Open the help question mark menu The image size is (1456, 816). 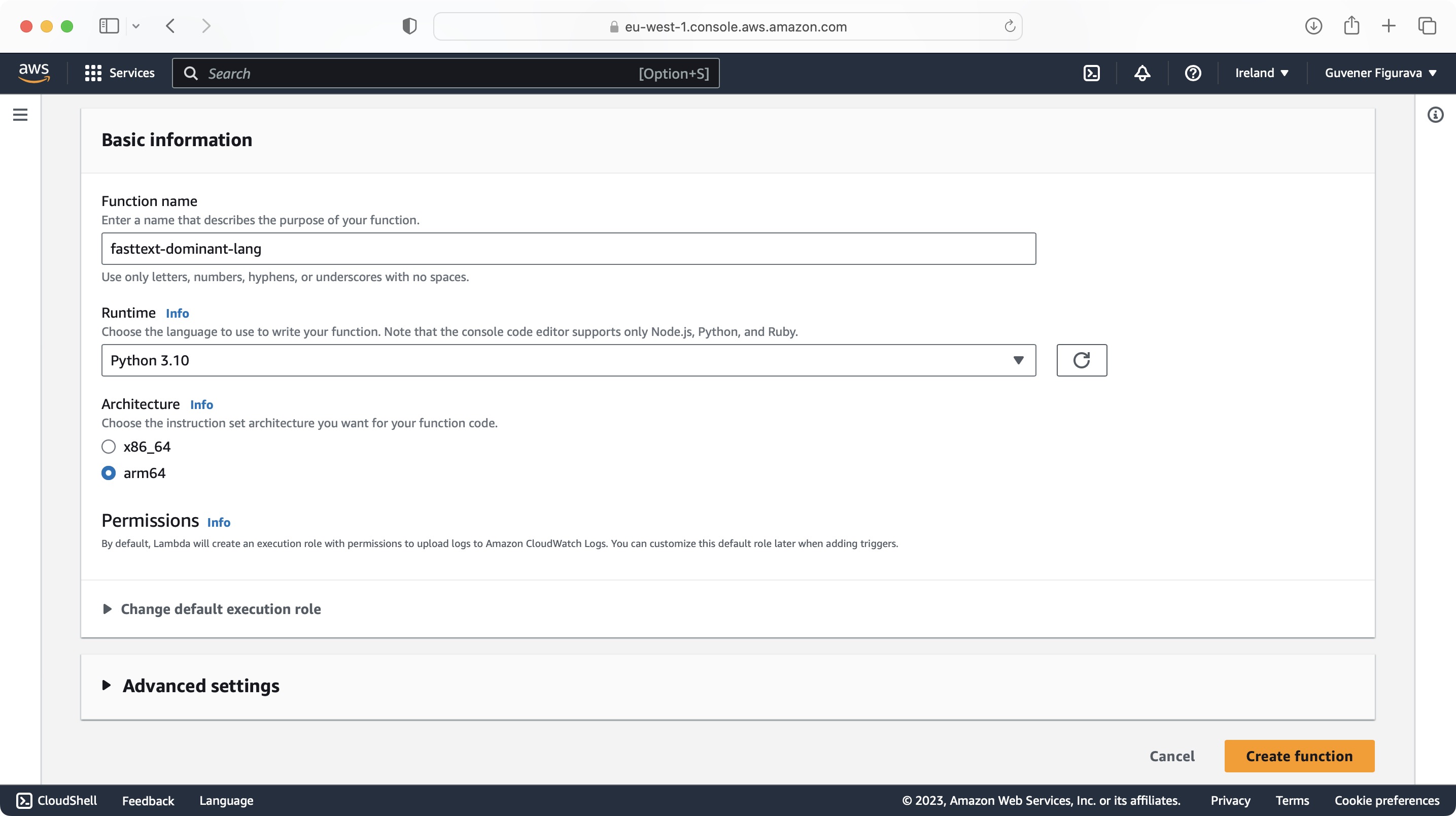pyautogui.click(x=1193, y=73)
